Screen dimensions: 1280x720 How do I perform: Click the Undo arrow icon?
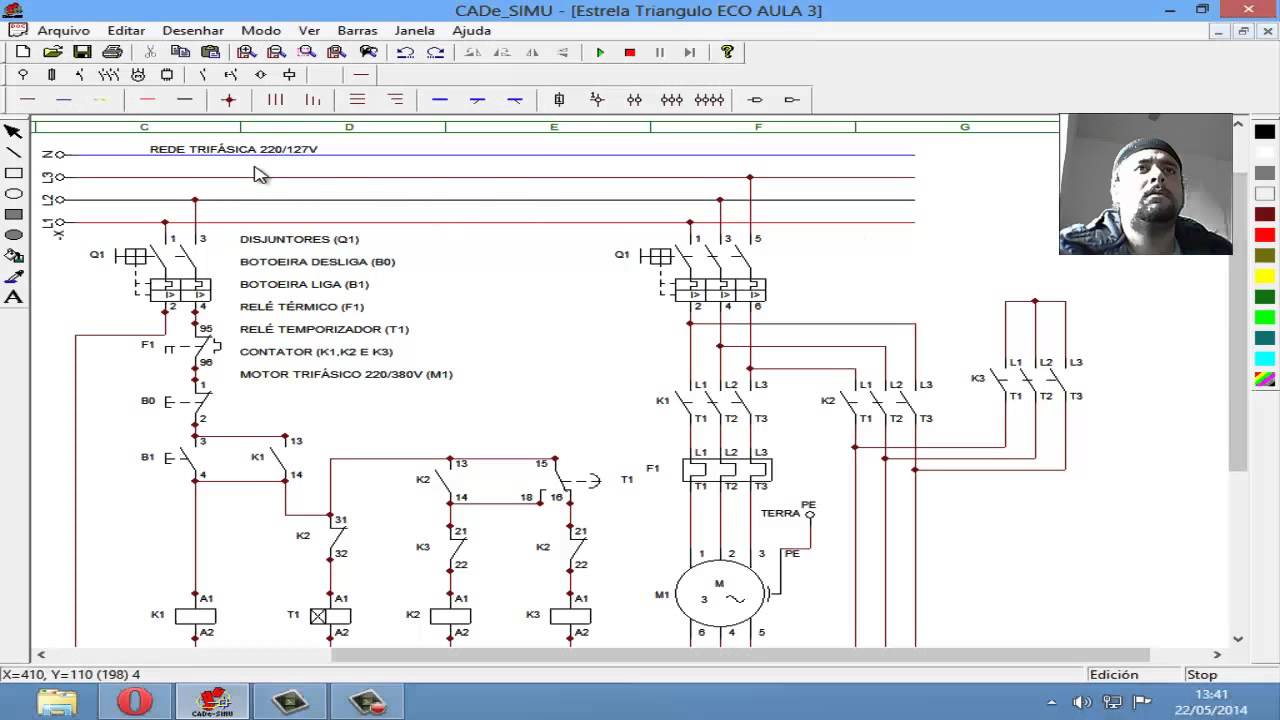pyautogui.click(x=405, y=52)
